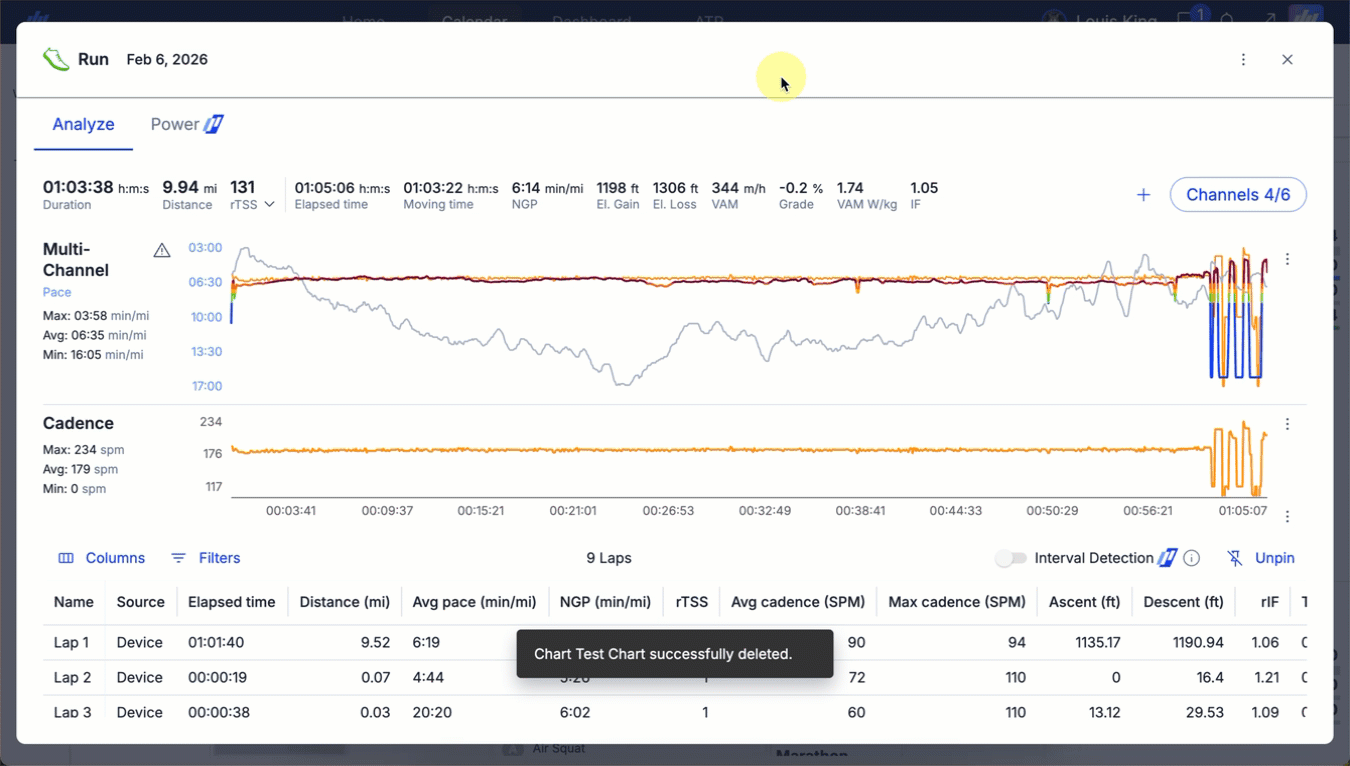Sort by Elapsed time column header
1350x766 pixels.
pos(231,602)
